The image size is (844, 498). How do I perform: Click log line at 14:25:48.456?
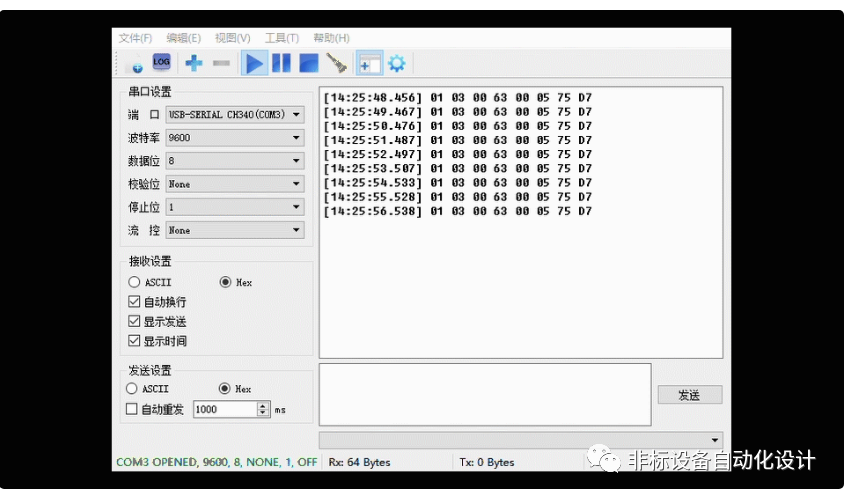pos(458,97)
